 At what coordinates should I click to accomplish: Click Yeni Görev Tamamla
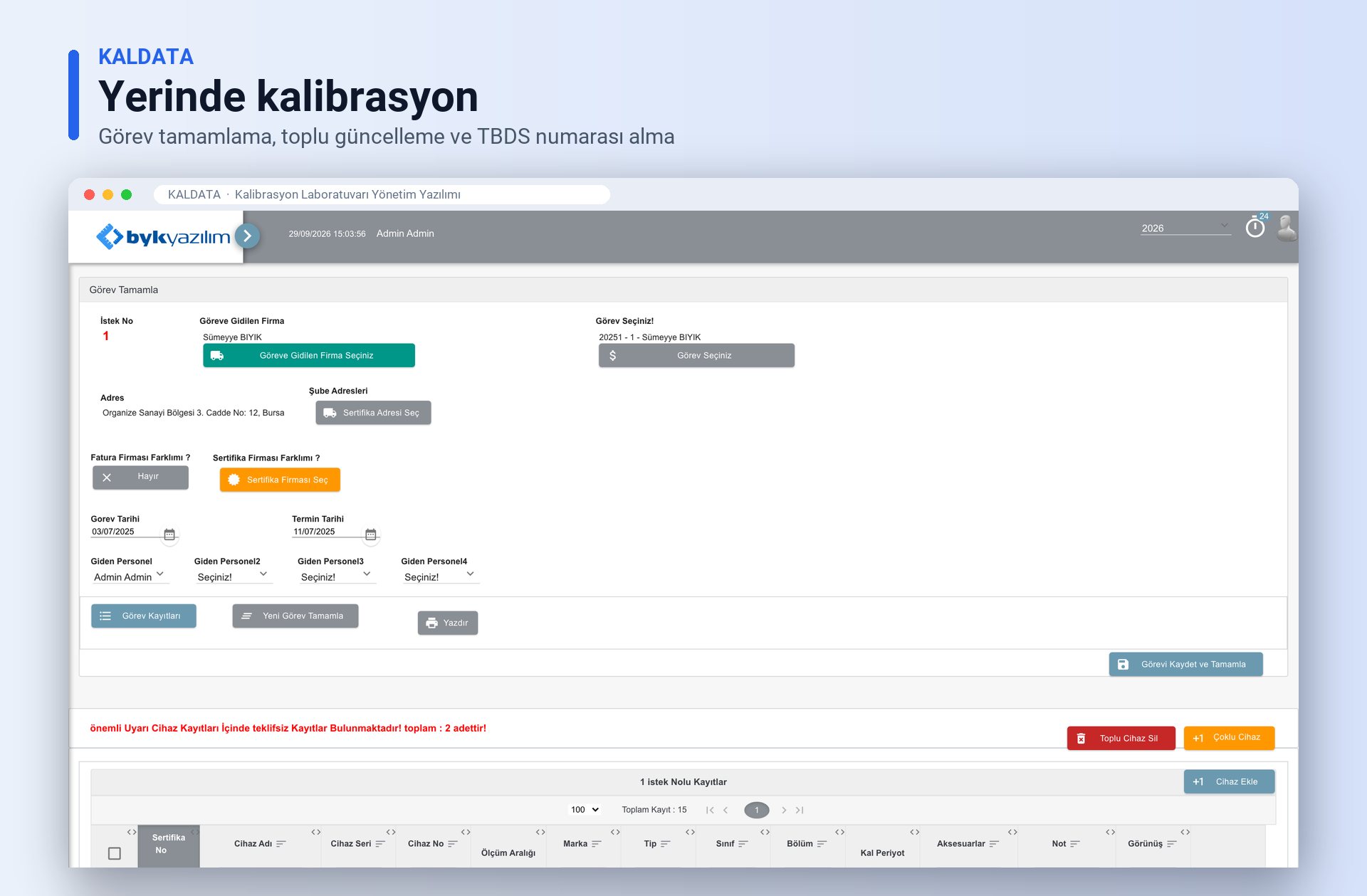point(295,616)
